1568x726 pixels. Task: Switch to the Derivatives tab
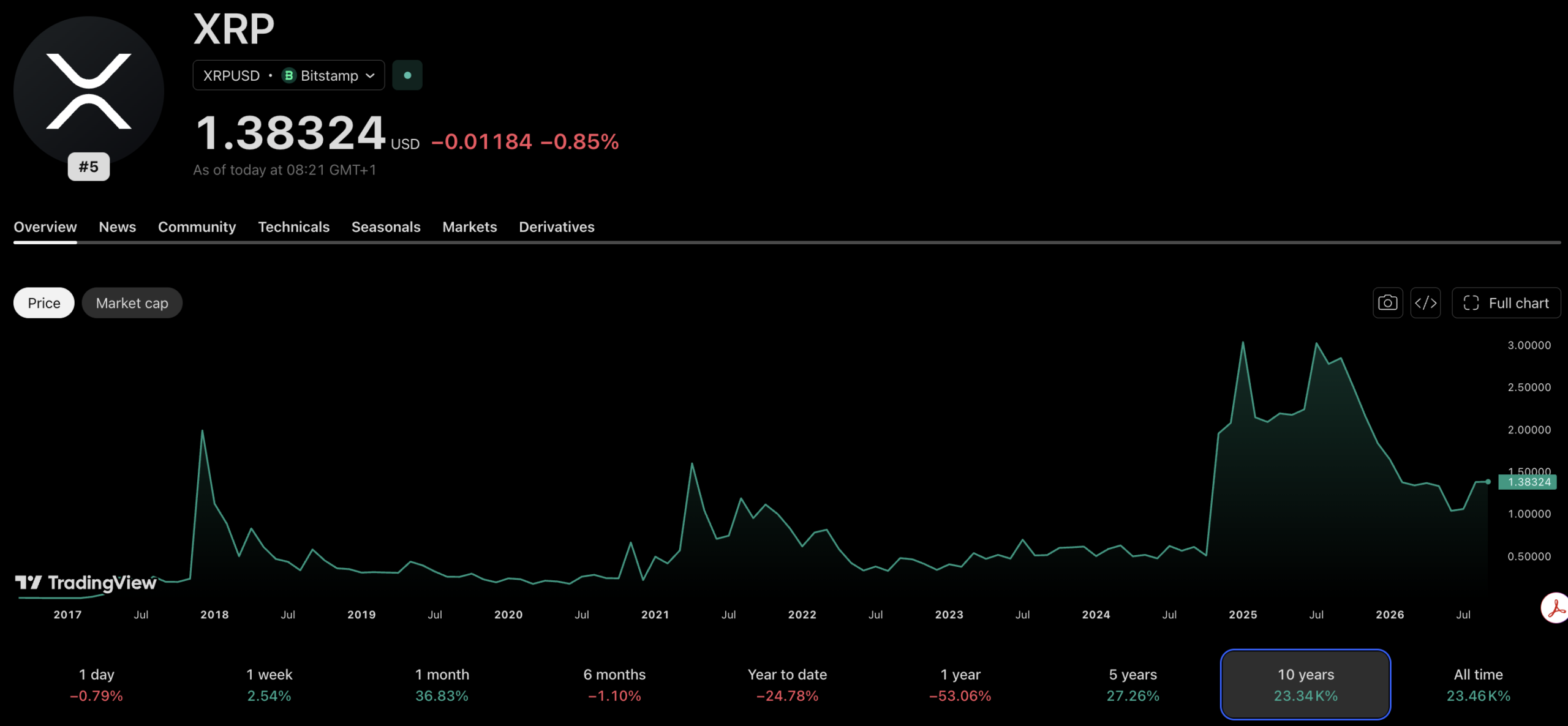tap(557, 227)
